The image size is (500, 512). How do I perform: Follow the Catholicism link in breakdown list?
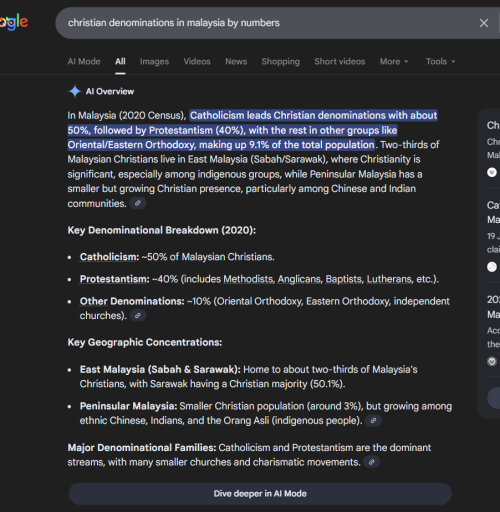click(x=109, y=257)
